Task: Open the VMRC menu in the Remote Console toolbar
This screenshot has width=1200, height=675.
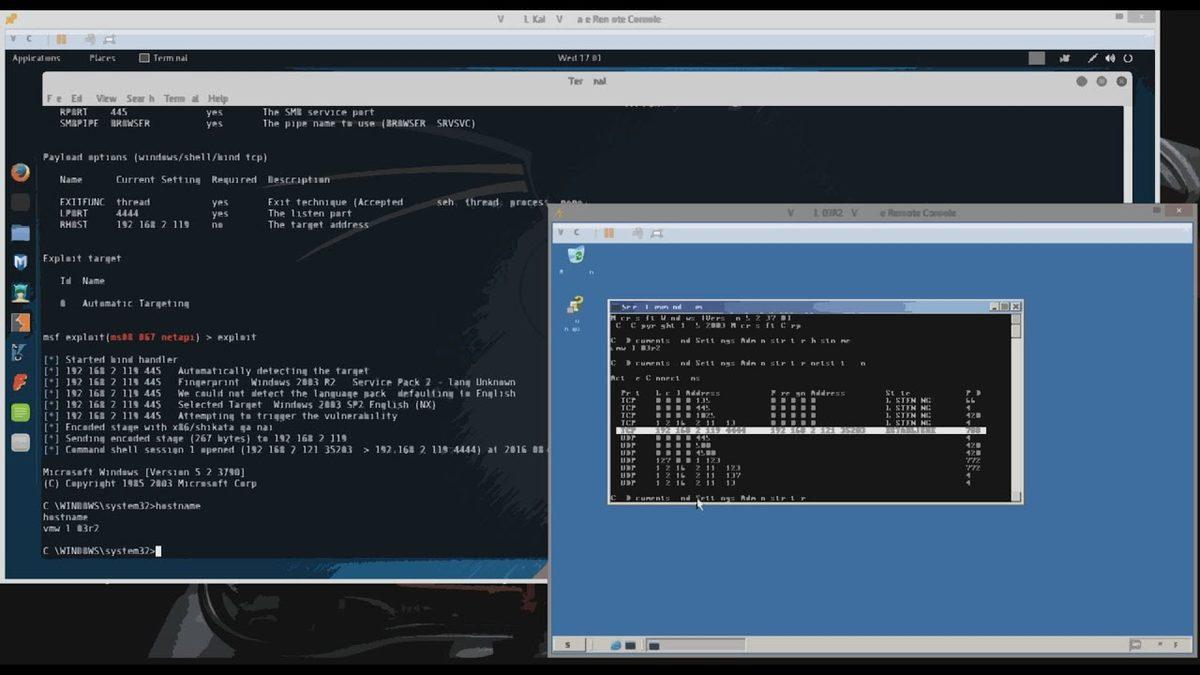Action: 12,37
